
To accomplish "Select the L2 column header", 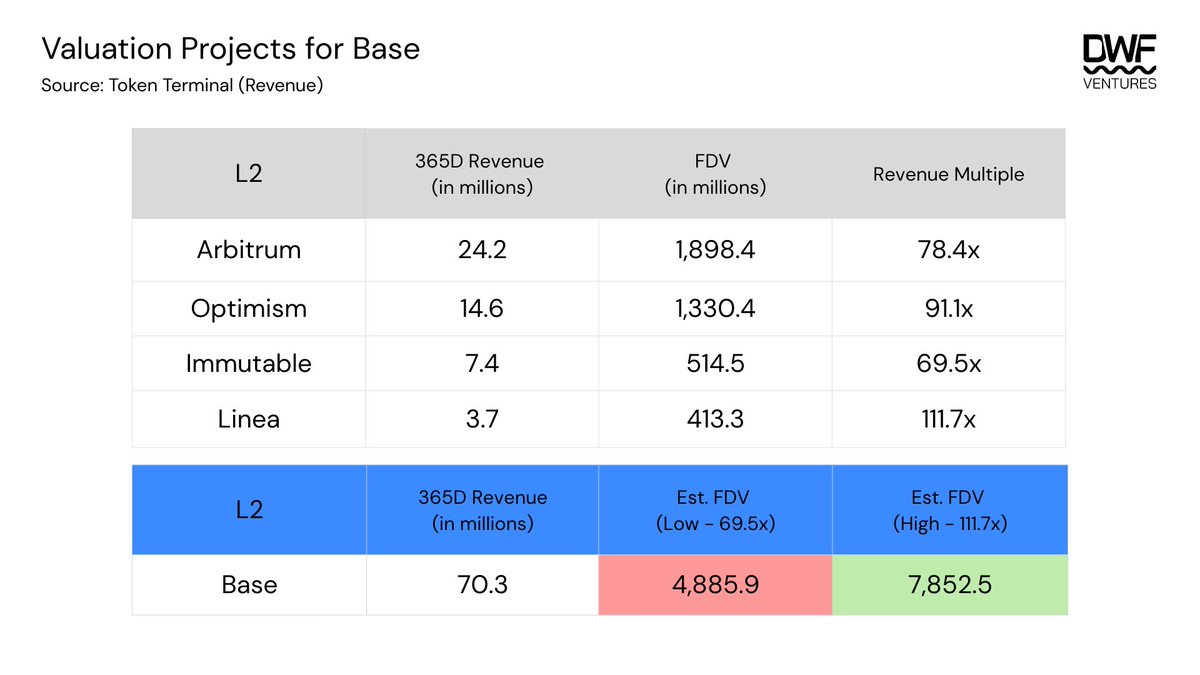I will [x=247, y=172].
